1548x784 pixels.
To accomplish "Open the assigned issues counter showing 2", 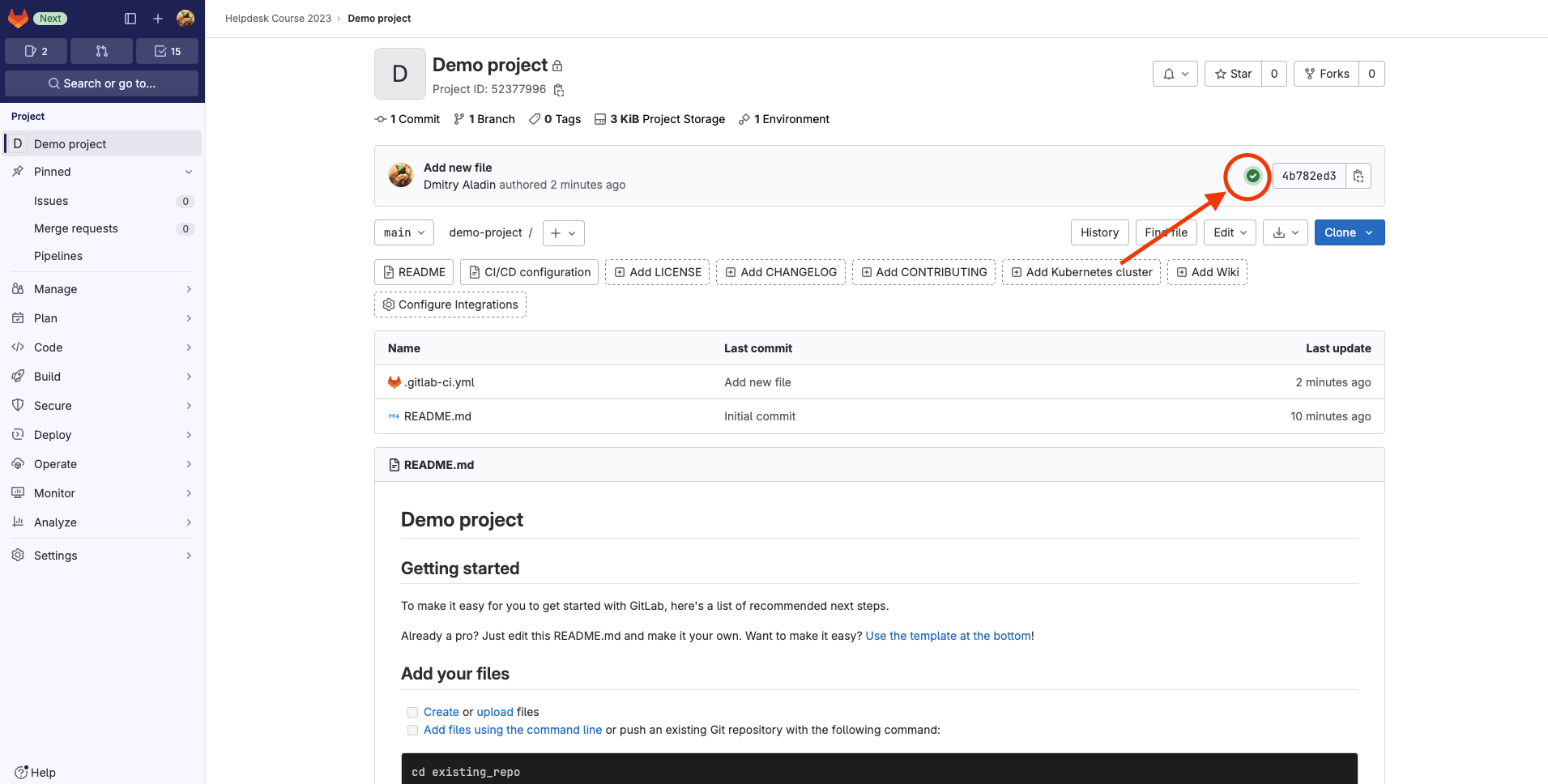I will (36, 51).
